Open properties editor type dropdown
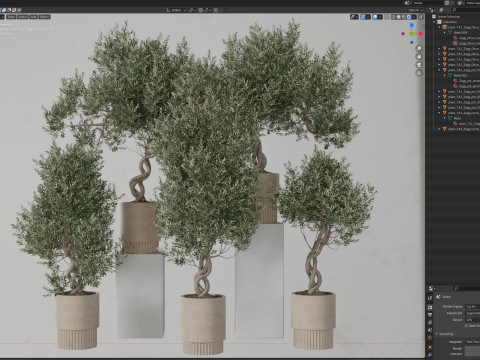The height and width of the screenshot is (360, 480). click(x=432, y=288)
